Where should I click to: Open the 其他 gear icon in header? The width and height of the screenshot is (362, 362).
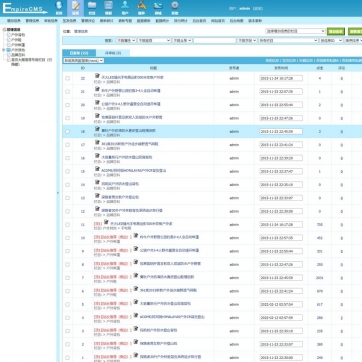(x=175, y=8)
